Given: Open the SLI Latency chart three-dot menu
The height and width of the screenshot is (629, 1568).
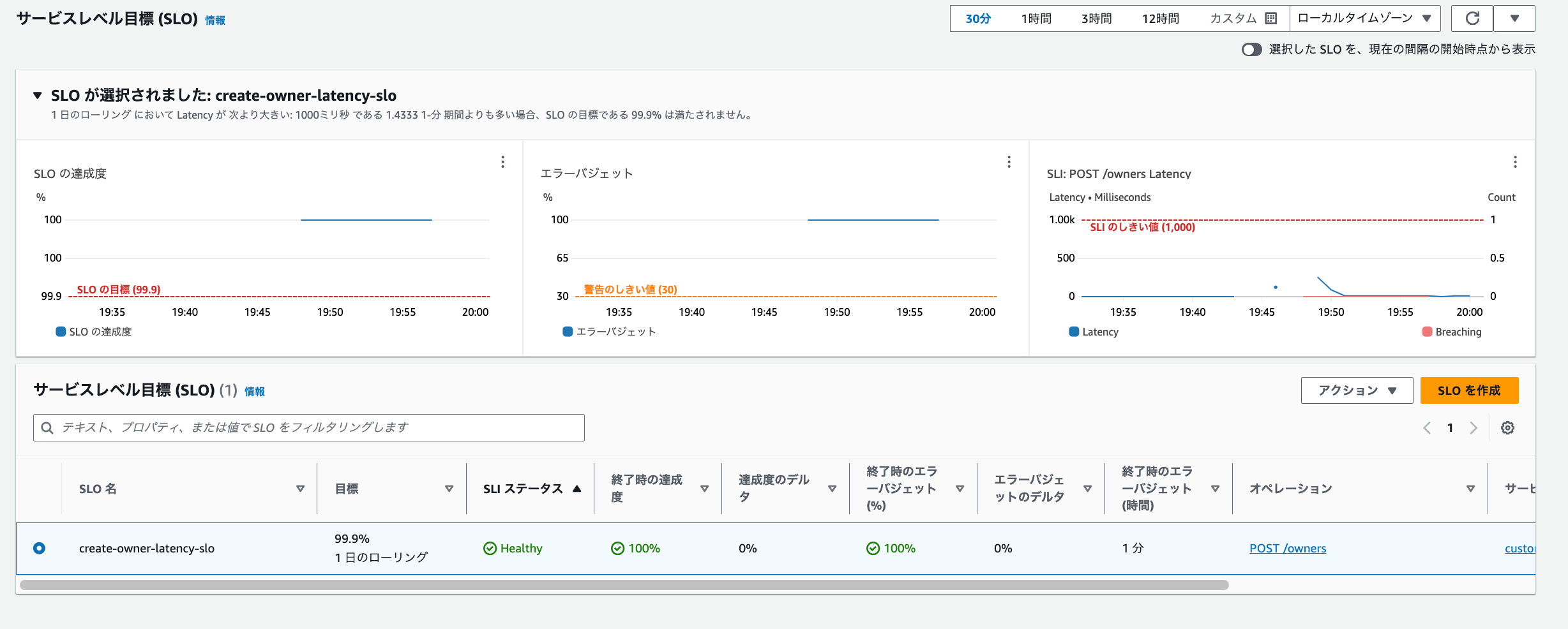Looking at the screenshot, I should click(x=1515, y=162).
